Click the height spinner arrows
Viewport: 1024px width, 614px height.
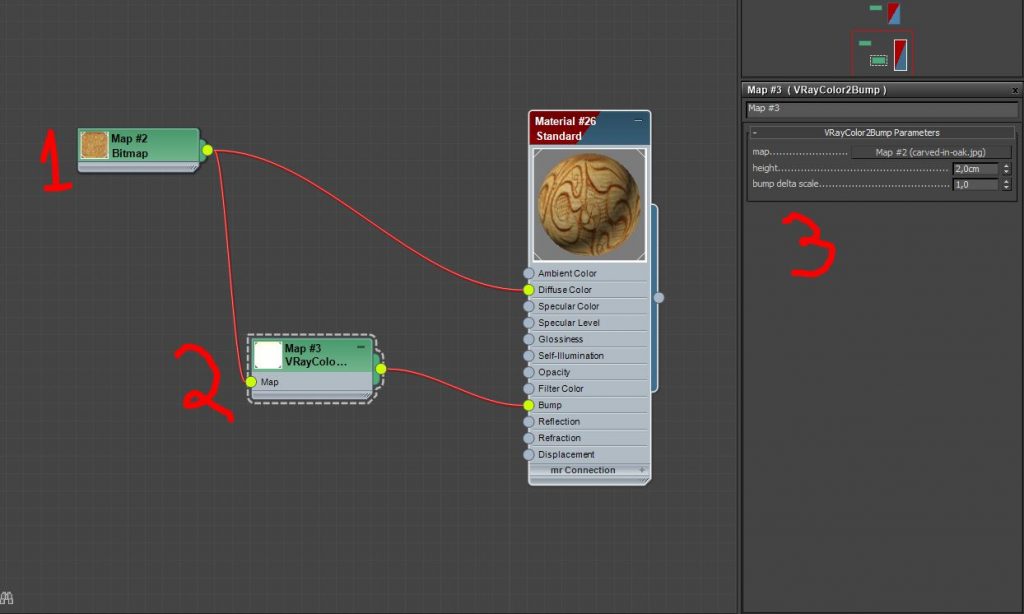click(x=1006, y=169)
